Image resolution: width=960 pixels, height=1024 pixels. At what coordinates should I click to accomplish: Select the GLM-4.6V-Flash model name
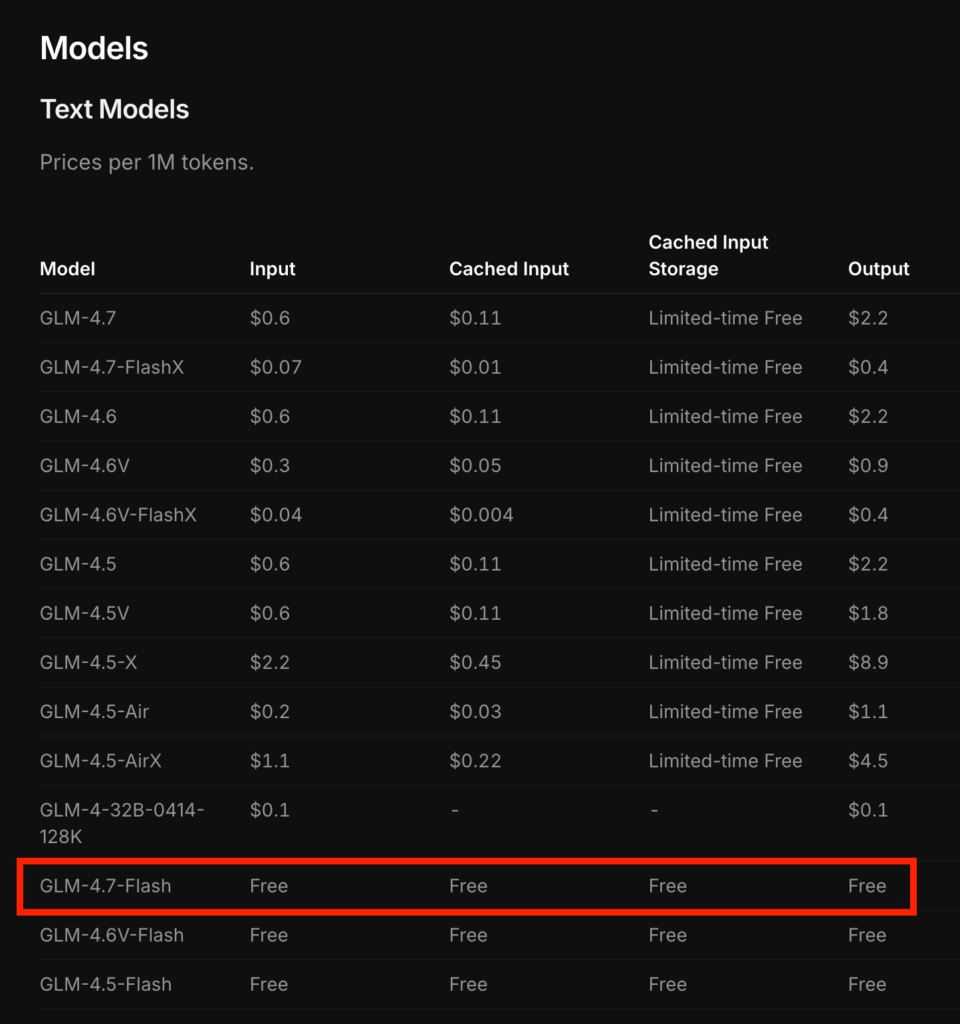click(x=112, y=935)
